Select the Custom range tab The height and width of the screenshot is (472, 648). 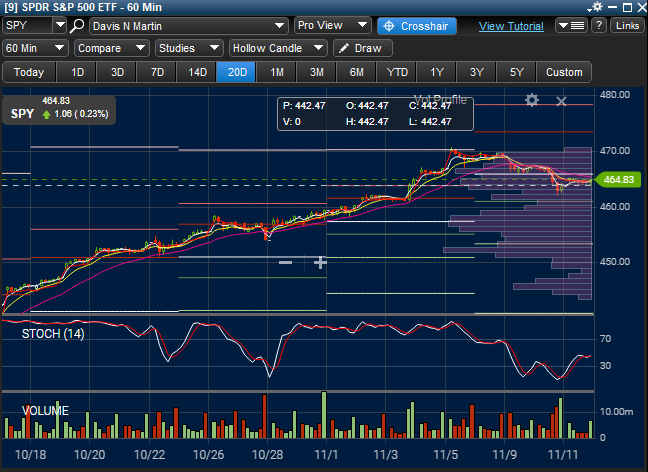click(x=564, y=72)
